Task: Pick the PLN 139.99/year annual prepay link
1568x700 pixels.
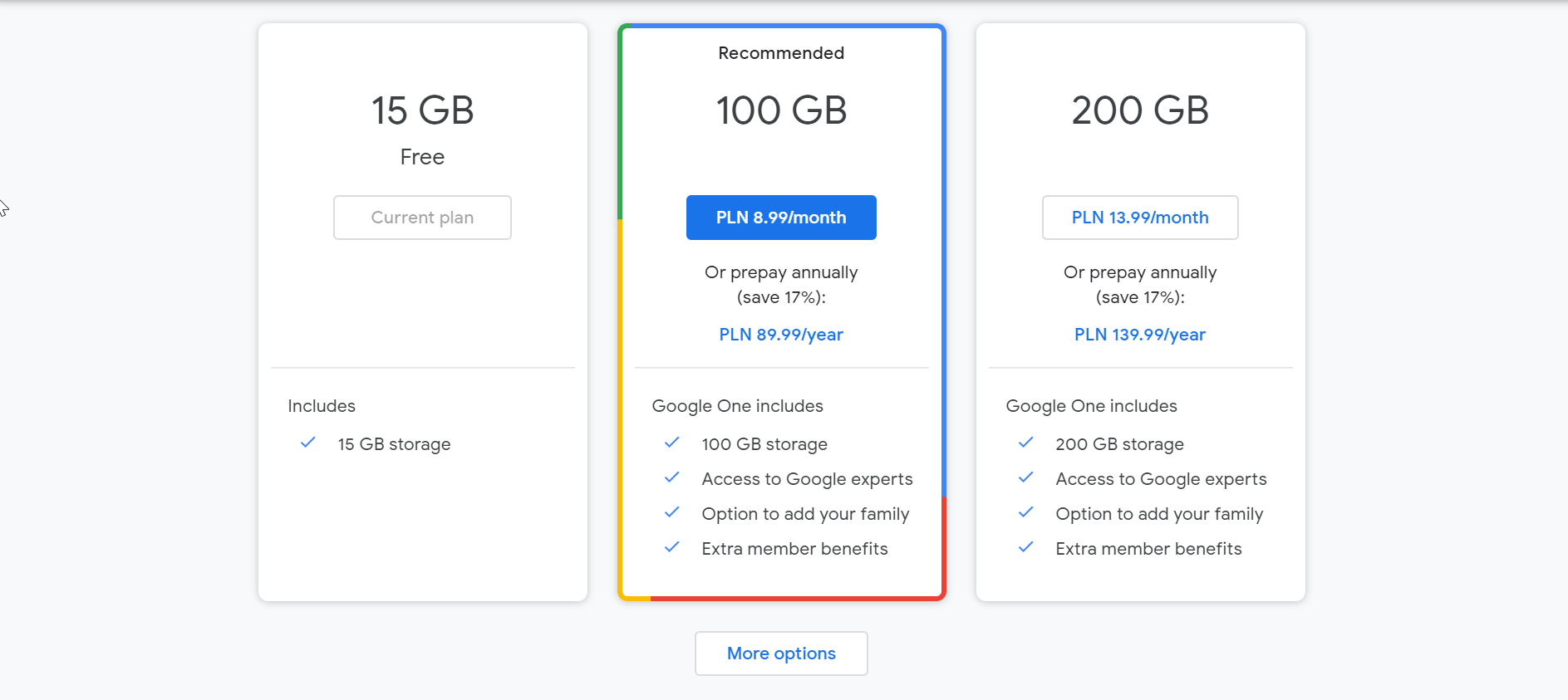Action: 1140,335
